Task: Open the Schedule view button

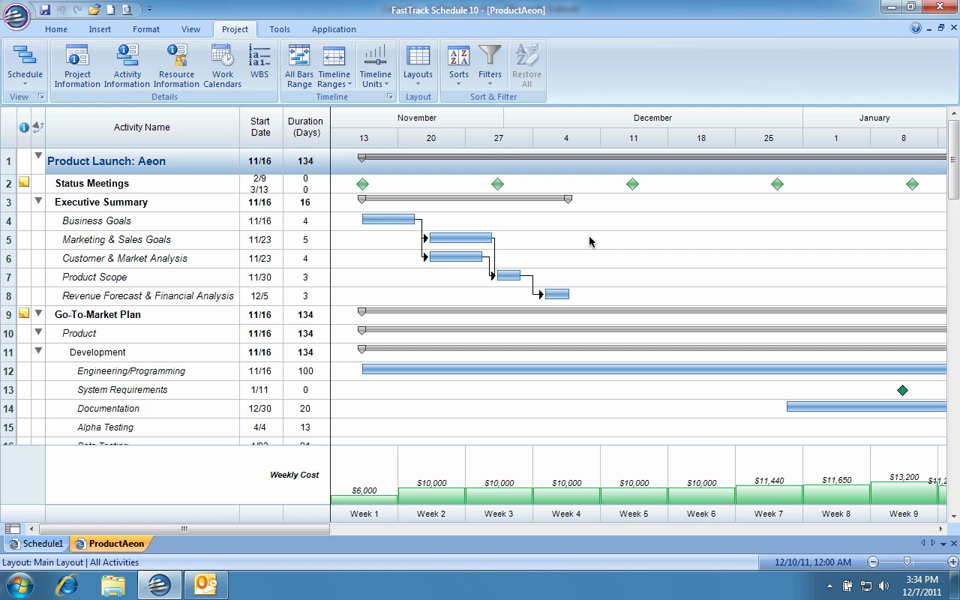Action: [x=24, y=65]
